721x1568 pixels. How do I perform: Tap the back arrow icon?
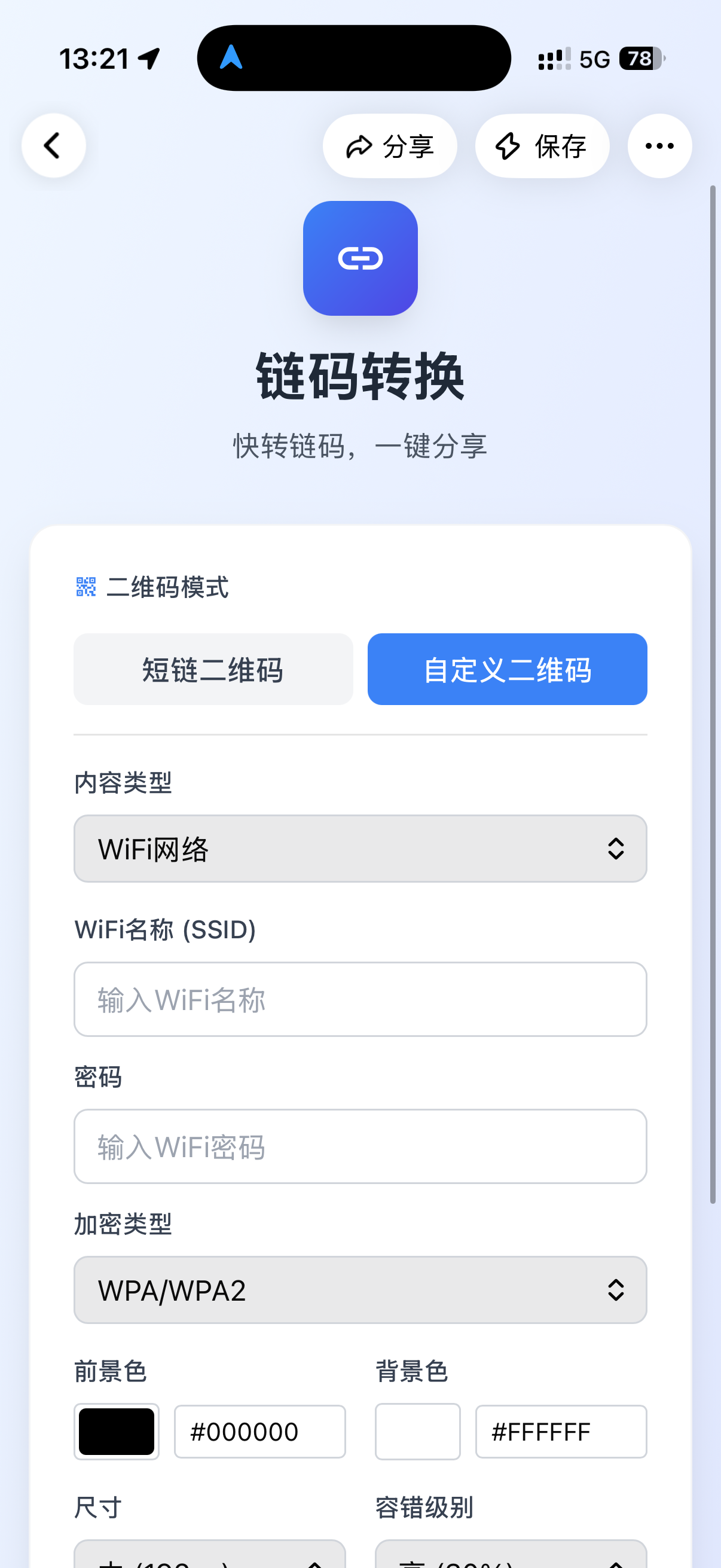[54, 146]
